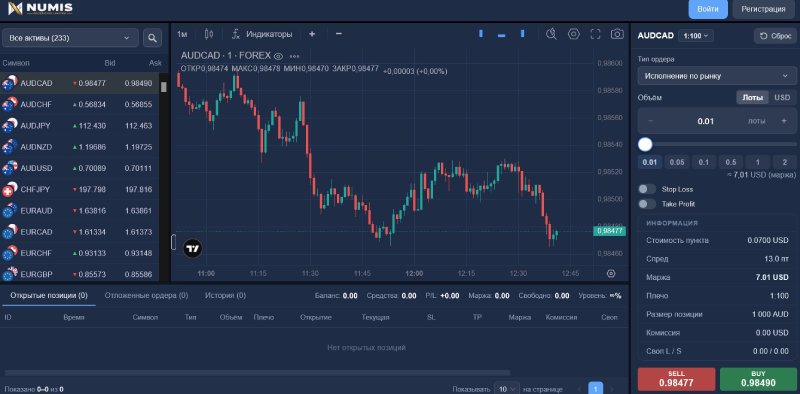Select EURCHF in asset list
The height and width of the screenshot is (394, 800).
pos(80,253)
